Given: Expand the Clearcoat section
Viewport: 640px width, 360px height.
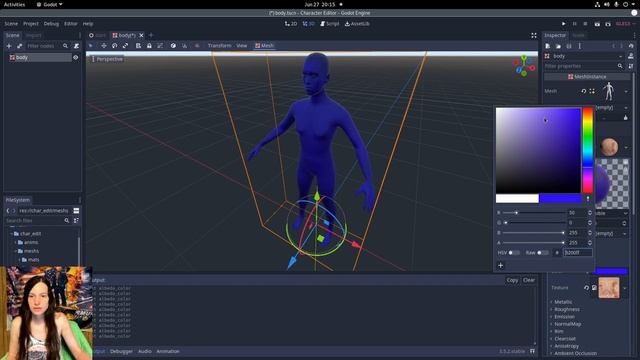Looking at the screenshot, I should (x=565, y=339).
